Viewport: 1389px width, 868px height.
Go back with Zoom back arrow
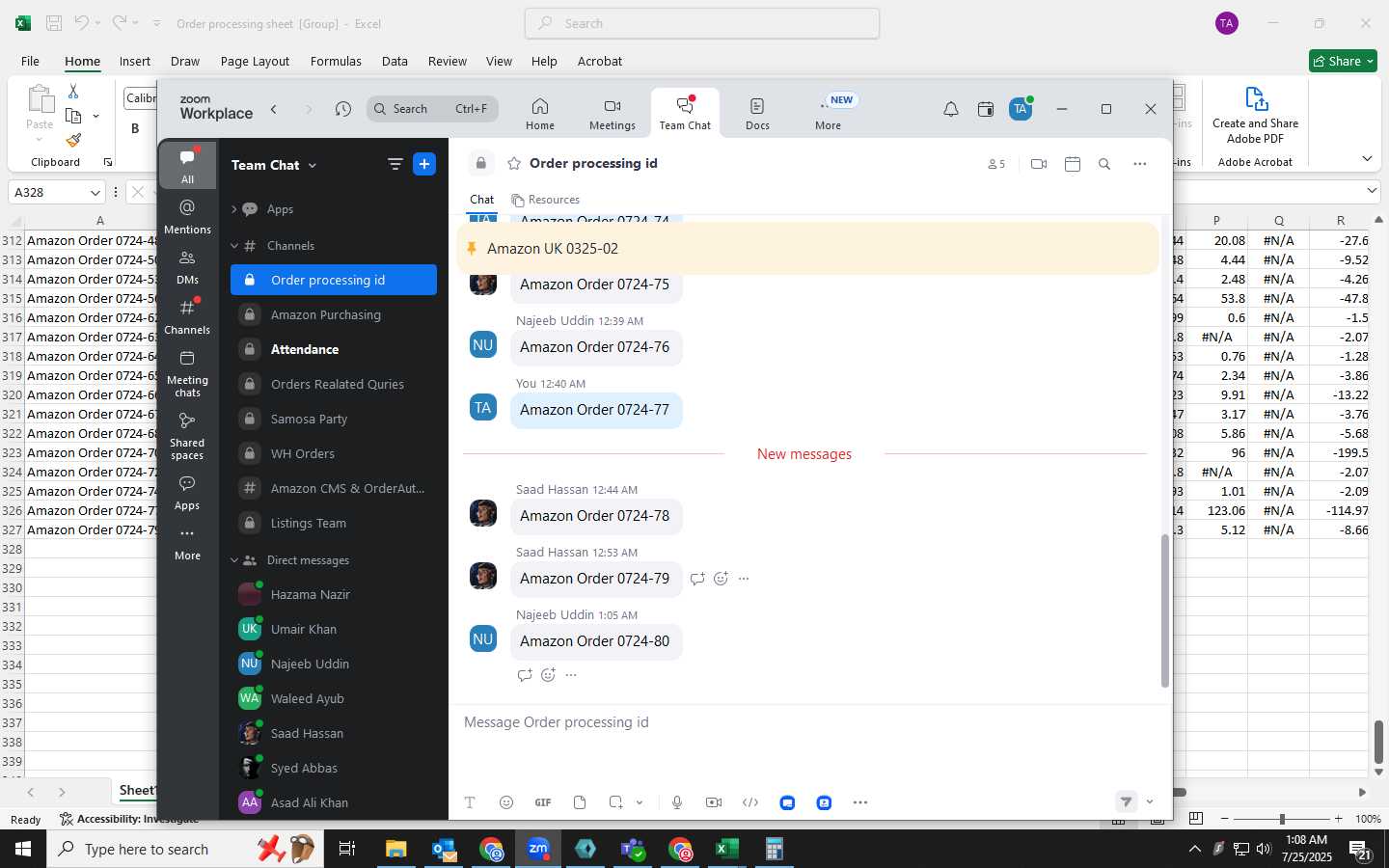pos(274,109)
